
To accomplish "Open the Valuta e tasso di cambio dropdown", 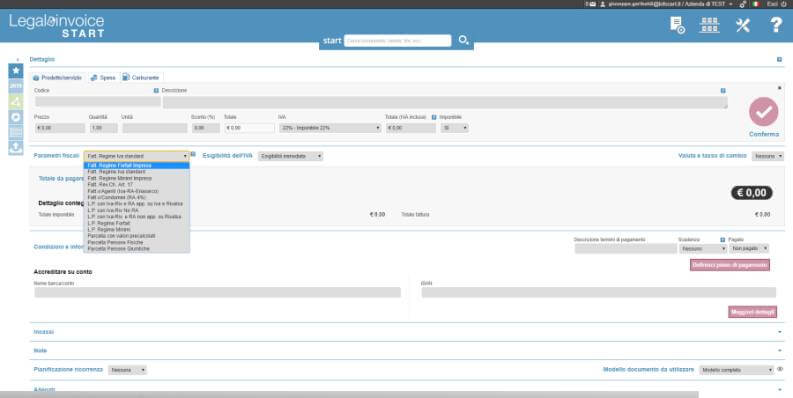I will click(768, 156).
